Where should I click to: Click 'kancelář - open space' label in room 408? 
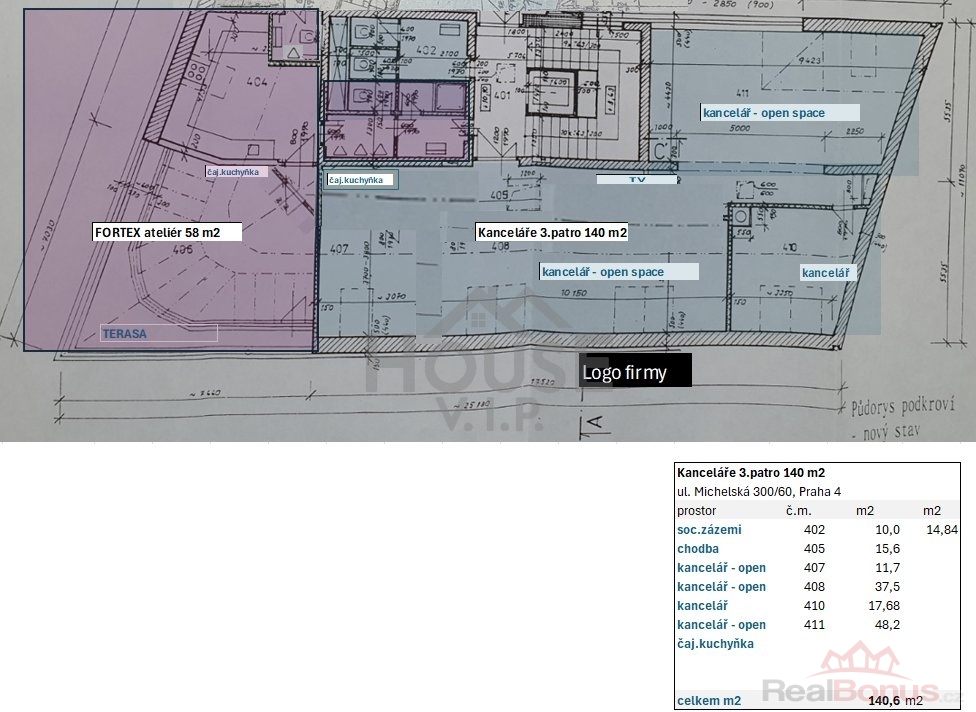click(x=617, y=272)
